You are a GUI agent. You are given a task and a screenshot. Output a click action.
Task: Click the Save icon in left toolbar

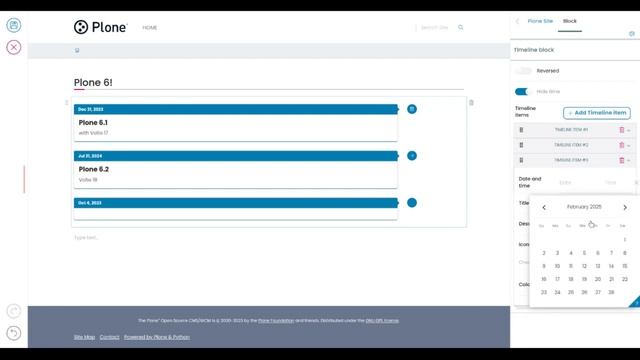13,25
